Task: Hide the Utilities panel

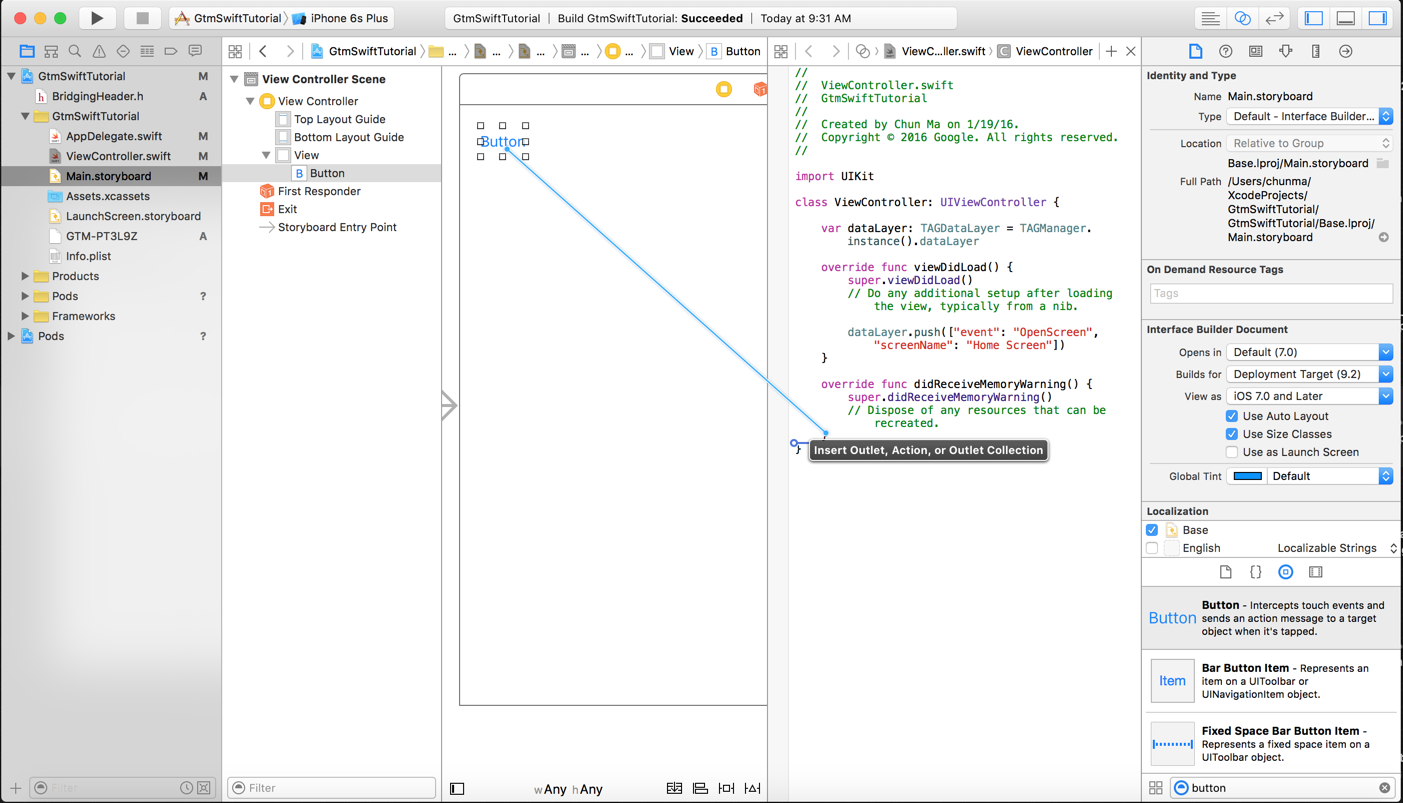Action: click(x=1377, y=16)
